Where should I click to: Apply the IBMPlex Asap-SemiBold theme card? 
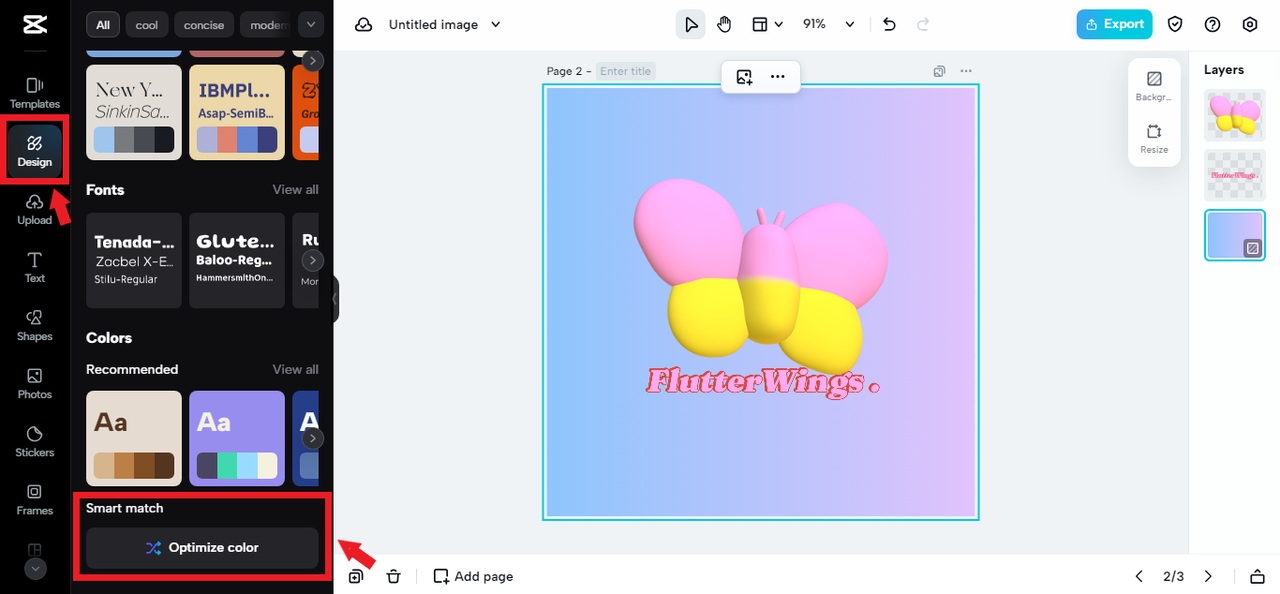point(237,112)
